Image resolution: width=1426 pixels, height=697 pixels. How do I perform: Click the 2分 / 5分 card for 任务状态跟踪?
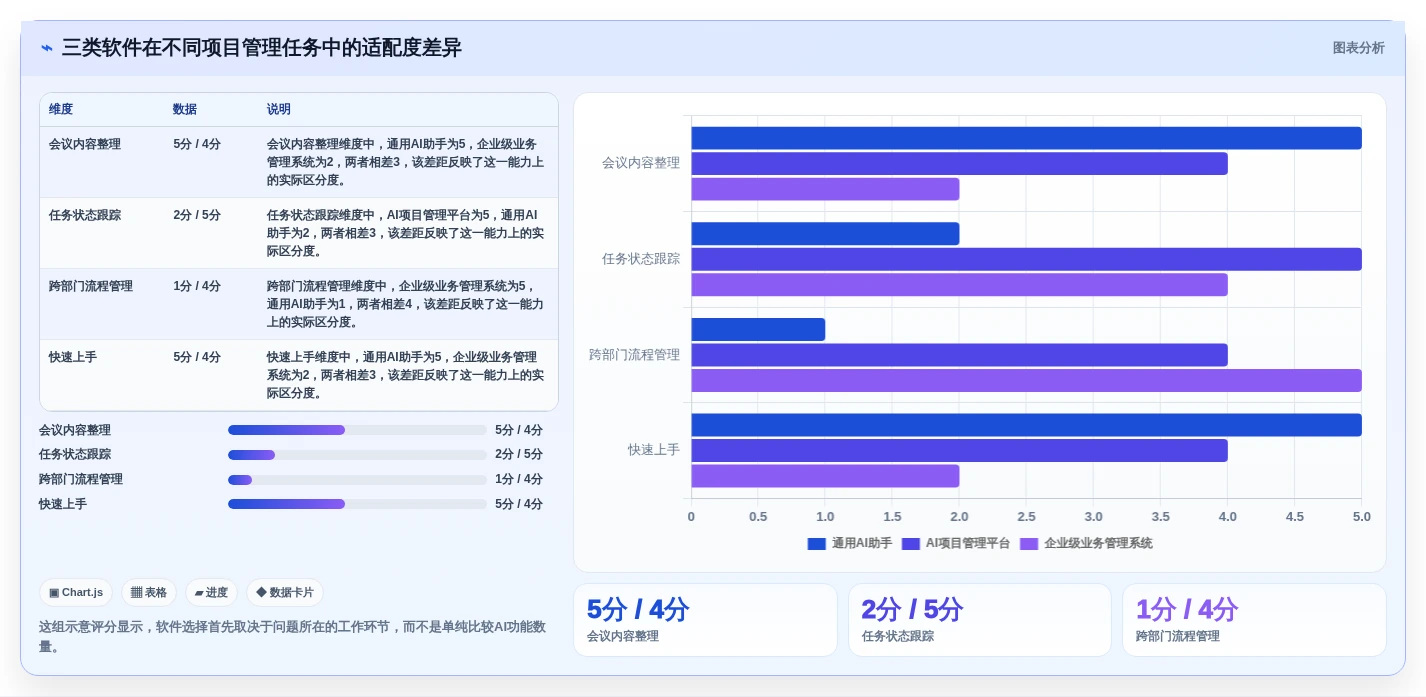click(980, 620)
